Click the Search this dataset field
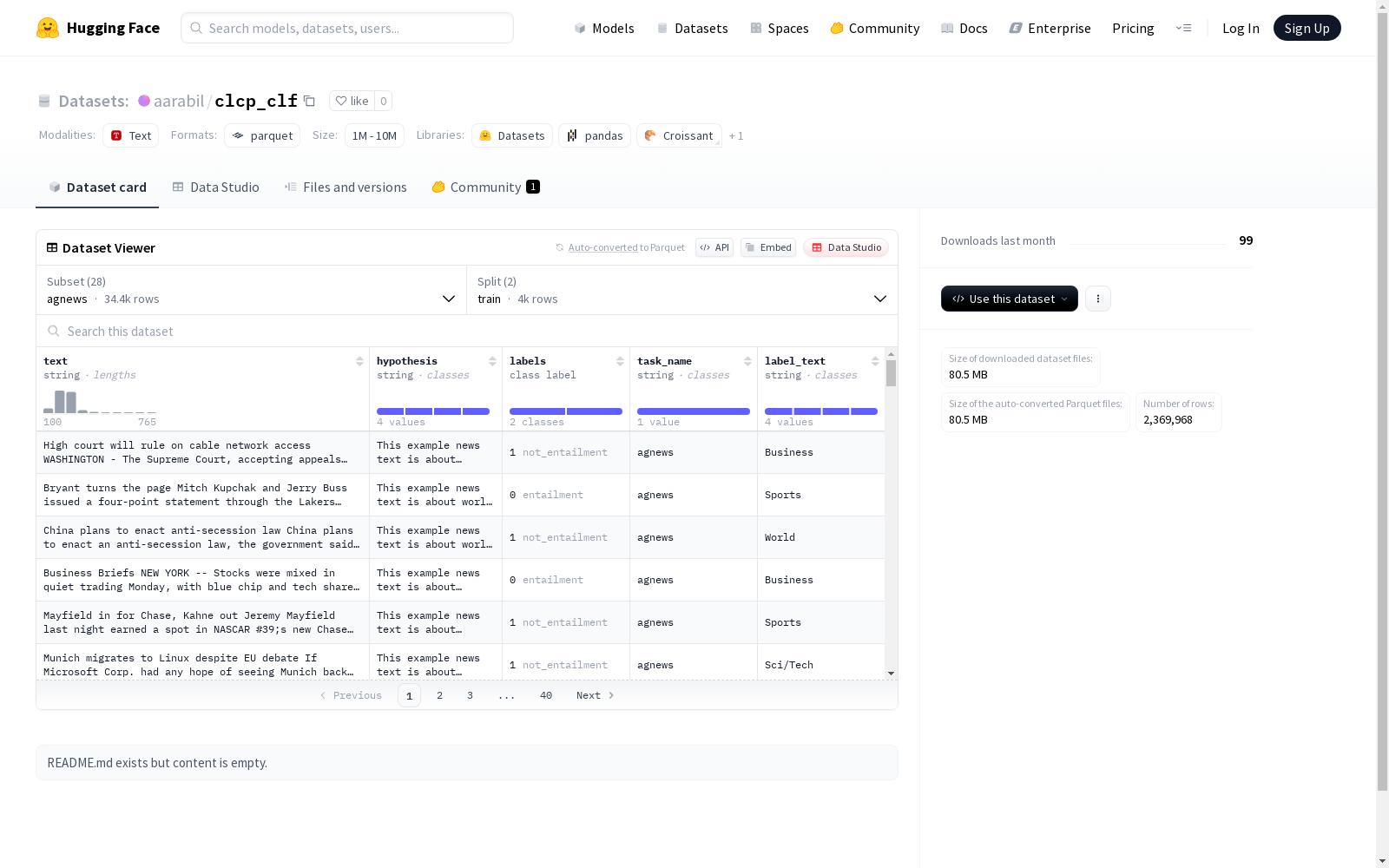The image size is (1389, 868). pyautogui.click(x=467, y=332)
